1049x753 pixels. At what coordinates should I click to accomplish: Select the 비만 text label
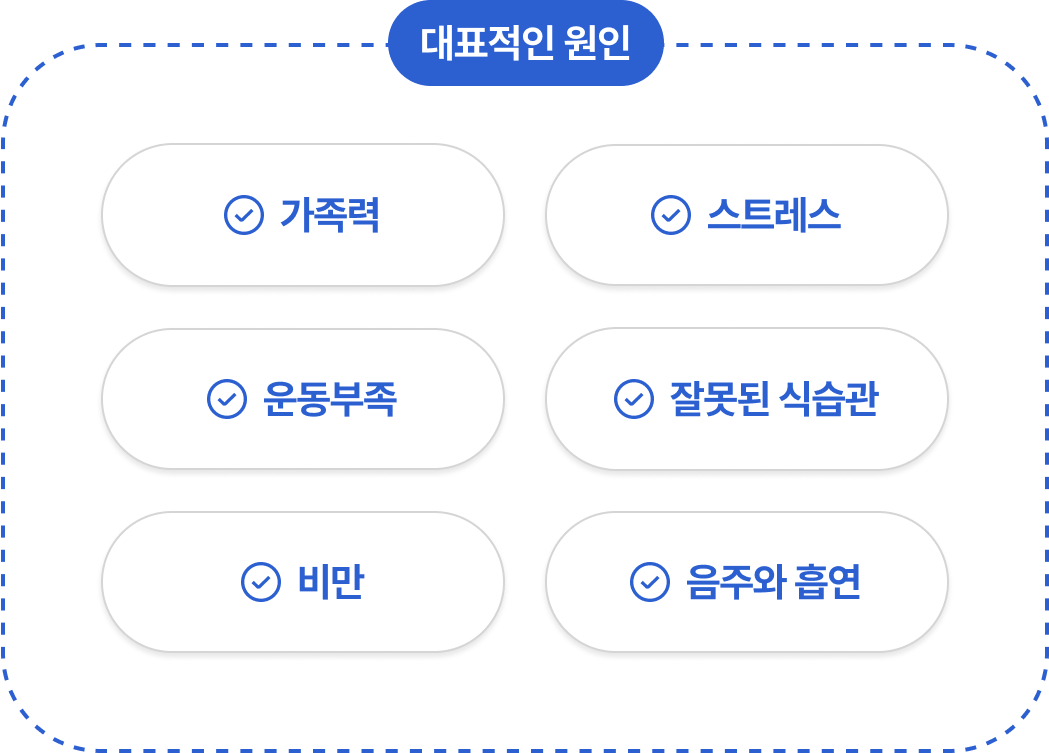click(x=330, y=582)
